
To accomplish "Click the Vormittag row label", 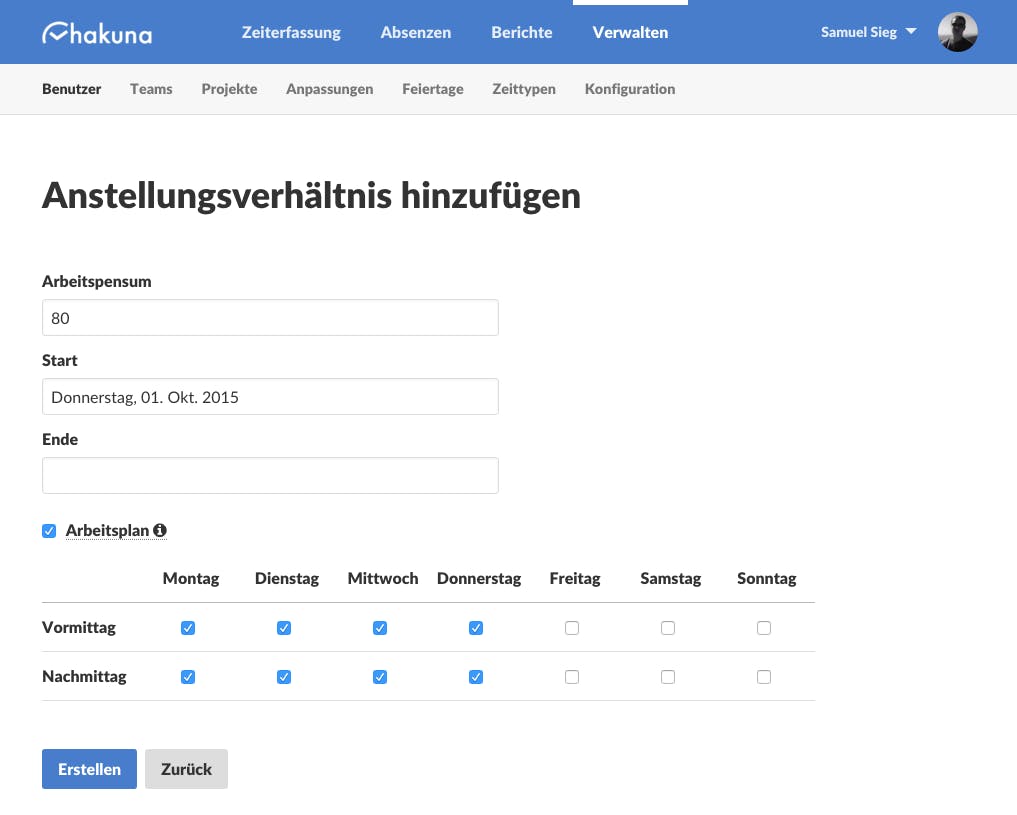I will (79, 628).
